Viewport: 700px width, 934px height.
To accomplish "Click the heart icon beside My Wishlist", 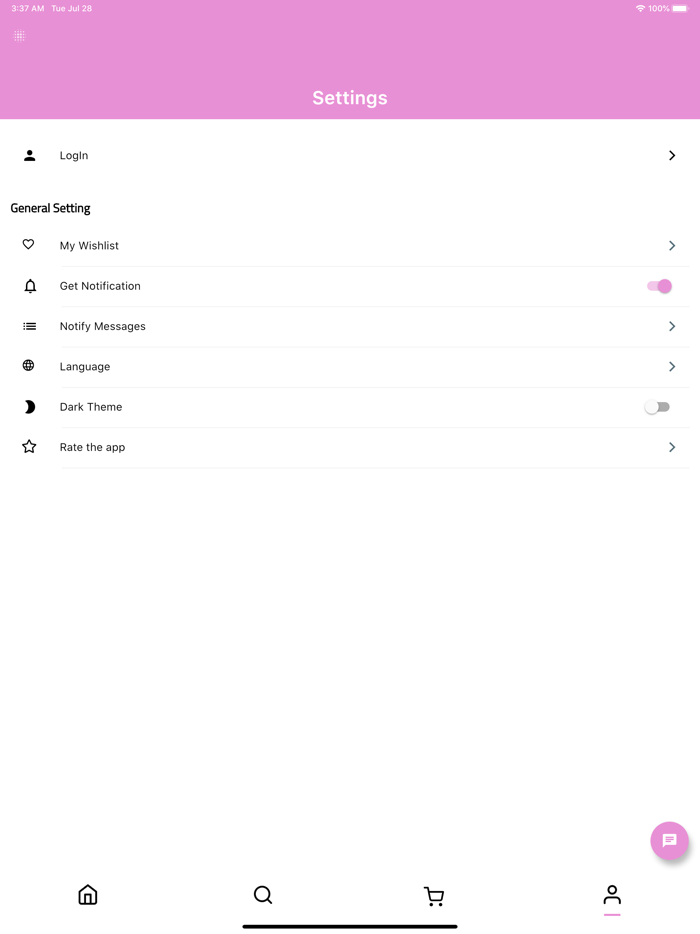I will (29, 245).
